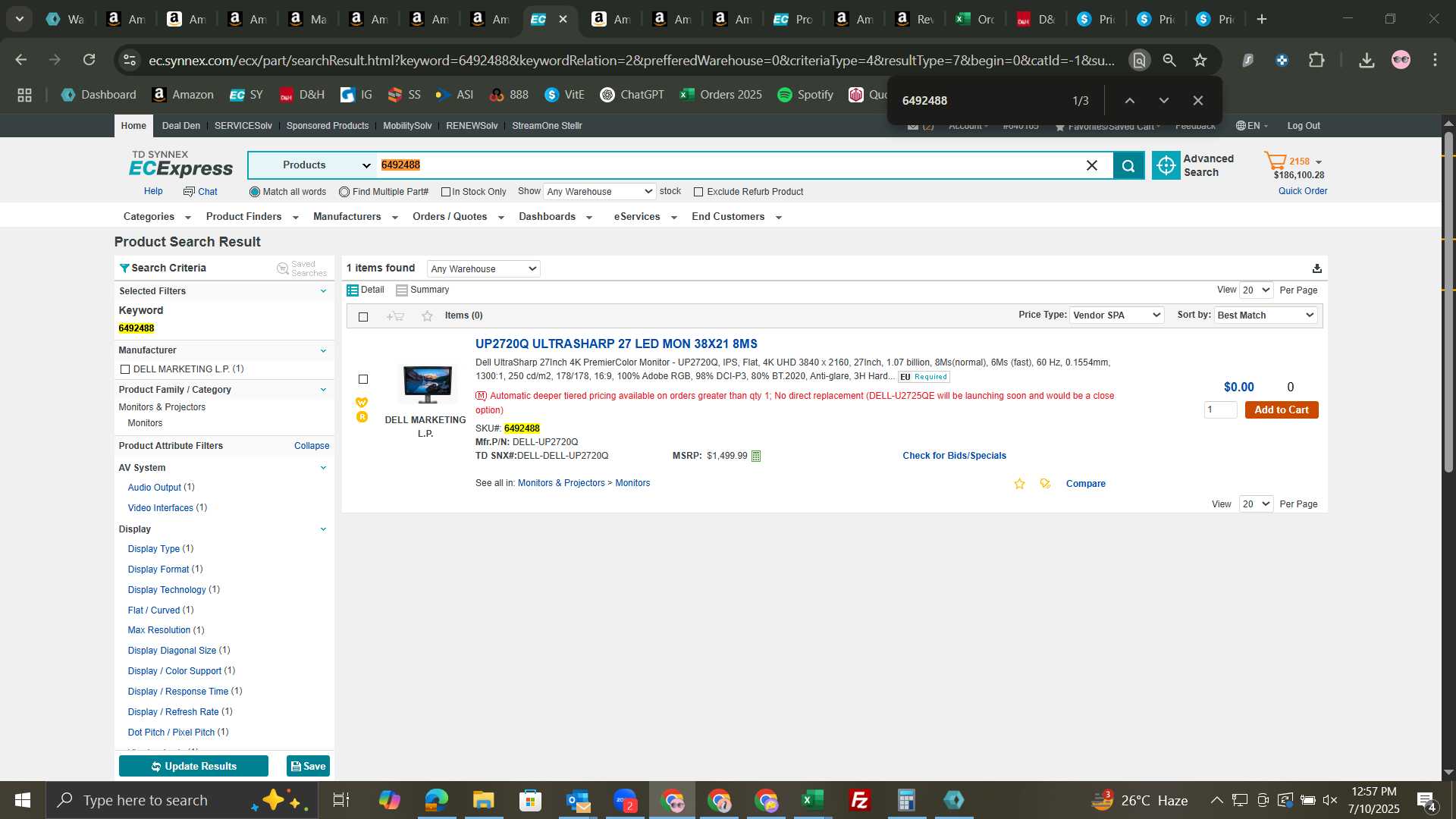This screenshot has height=819, width=1456.
Task: Open Chrome downloads icon
Action: click(1367, 60)
